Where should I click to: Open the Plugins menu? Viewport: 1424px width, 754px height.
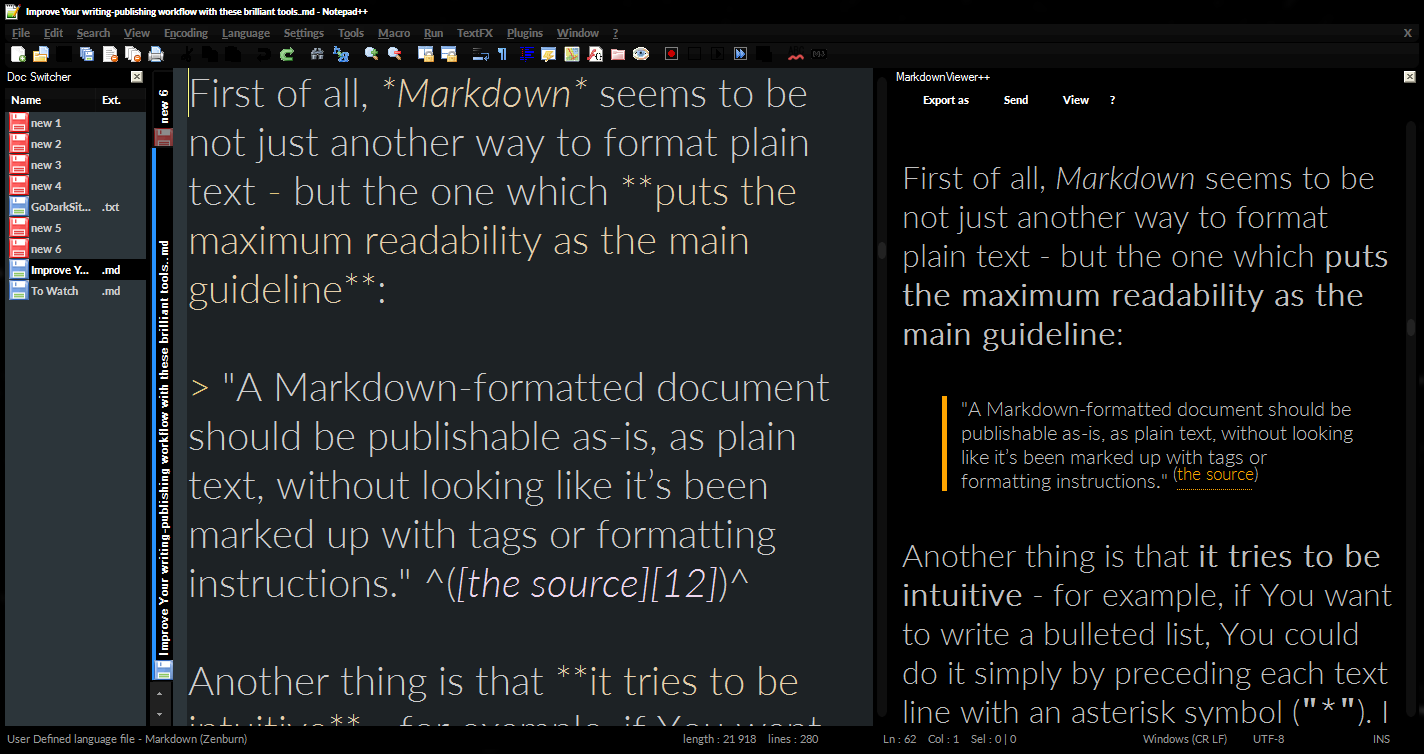click(x=524, y=33)
